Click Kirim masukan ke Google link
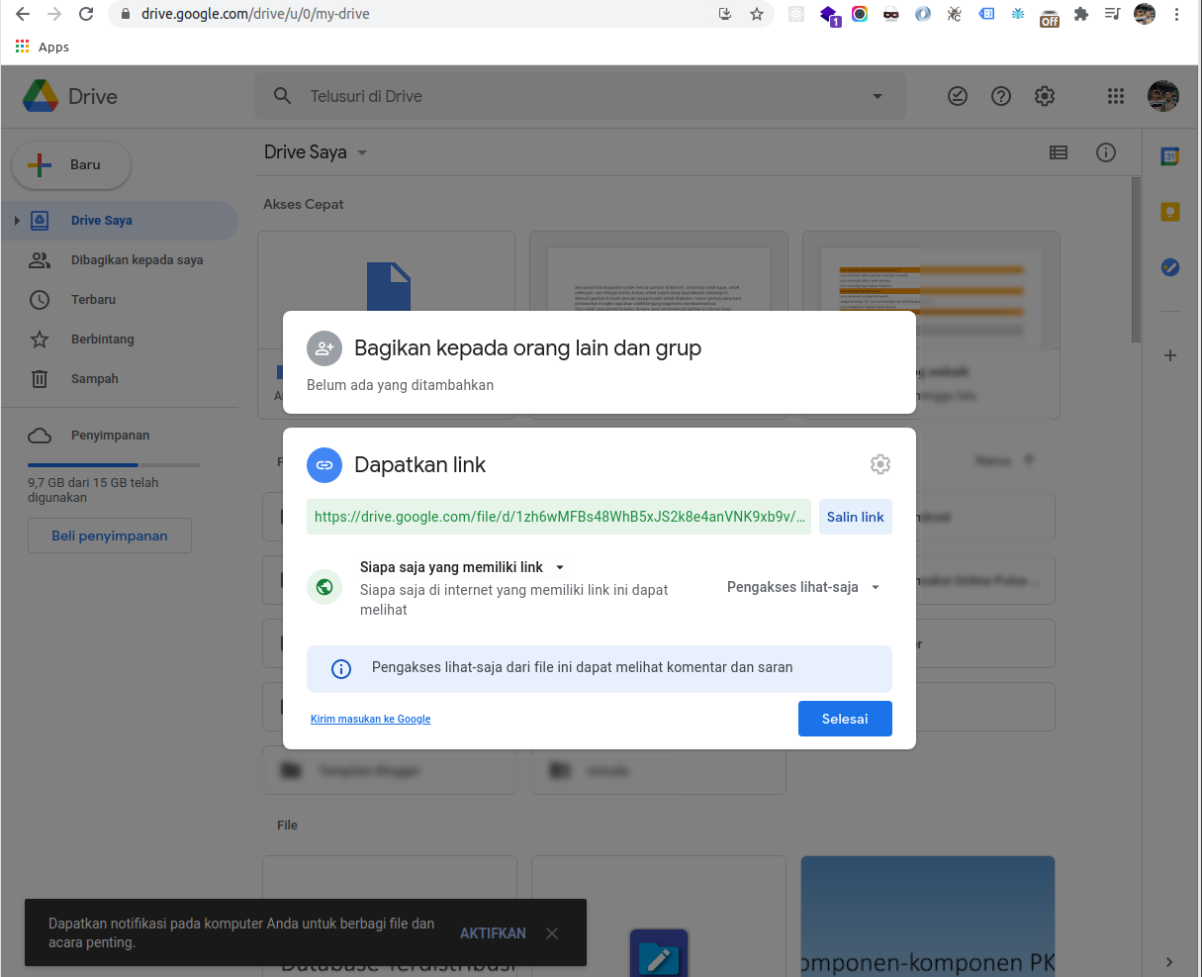1202x977 pixels. (x=370, y=719)
